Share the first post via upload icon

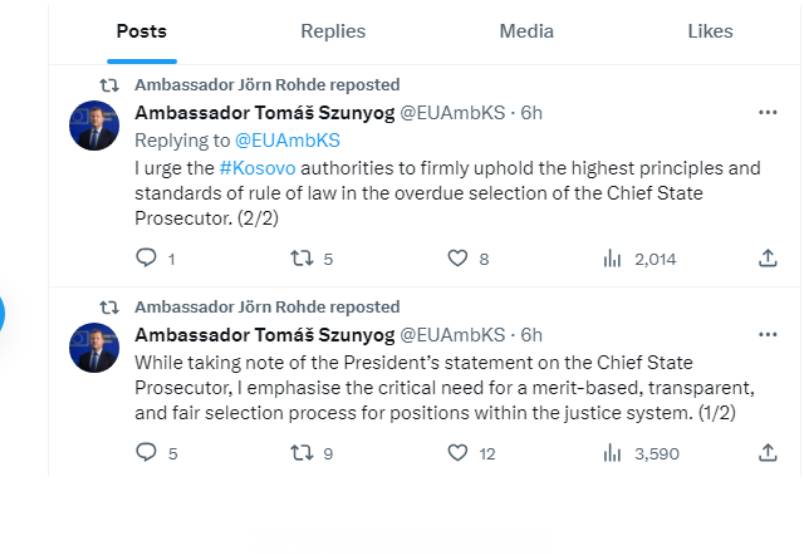(767, 259)
